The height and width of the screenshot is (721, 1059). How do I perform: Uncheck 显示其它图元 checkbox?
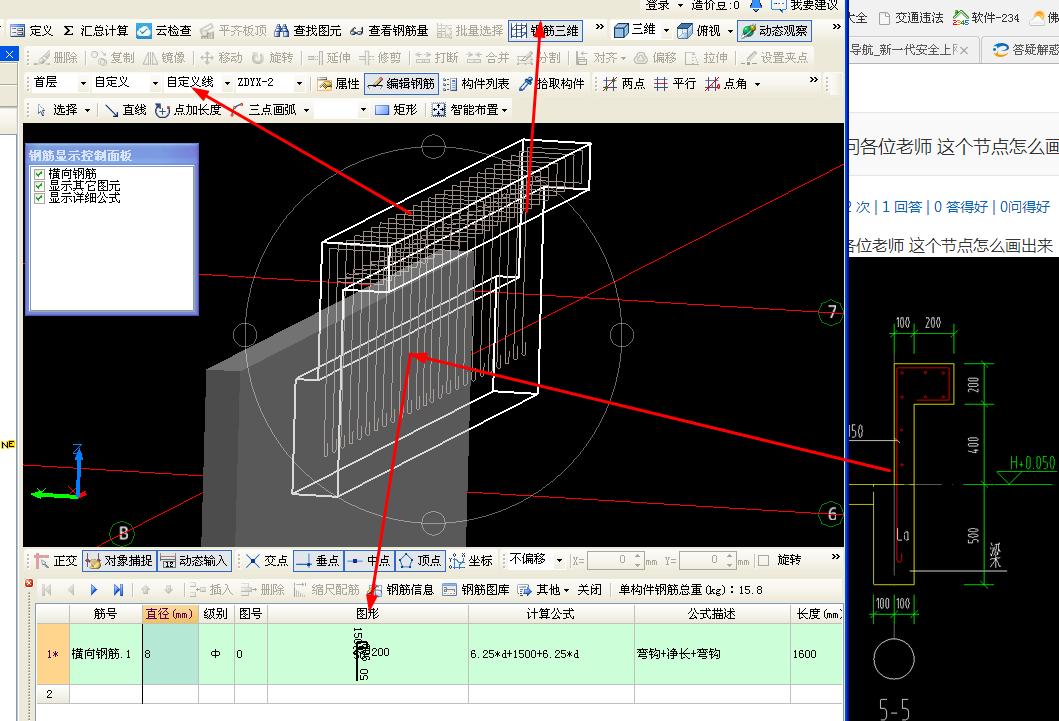(x=39, y=186)
